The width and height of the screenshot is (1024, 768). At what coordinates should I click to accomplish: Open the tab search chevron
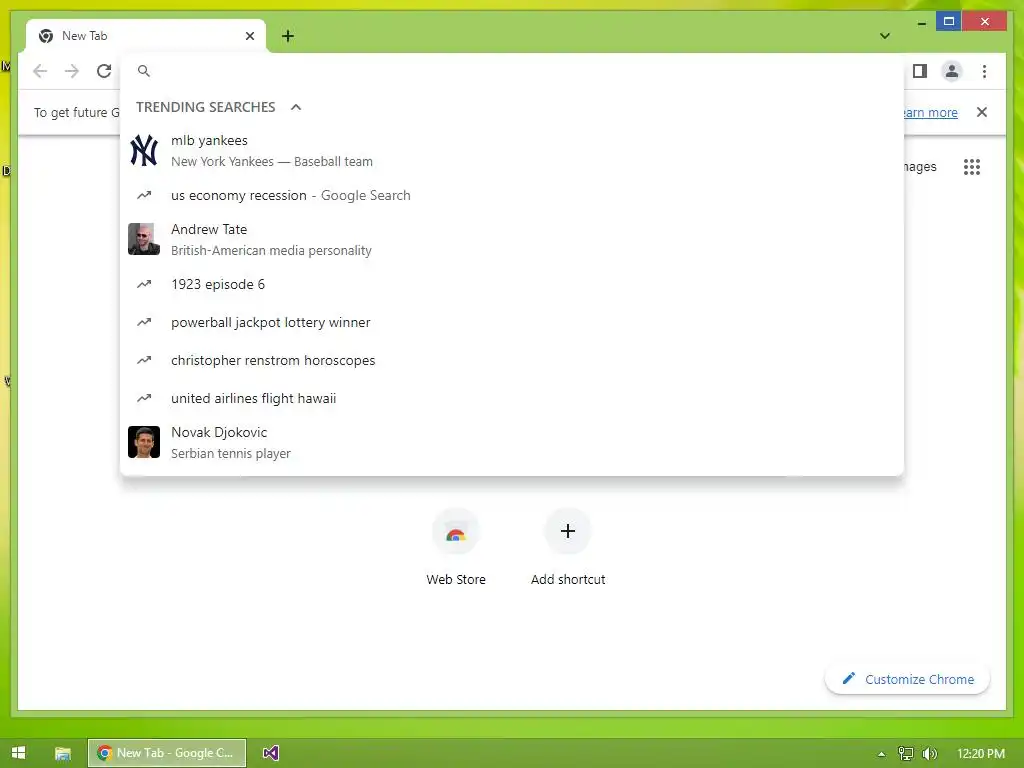pos(885,36)
